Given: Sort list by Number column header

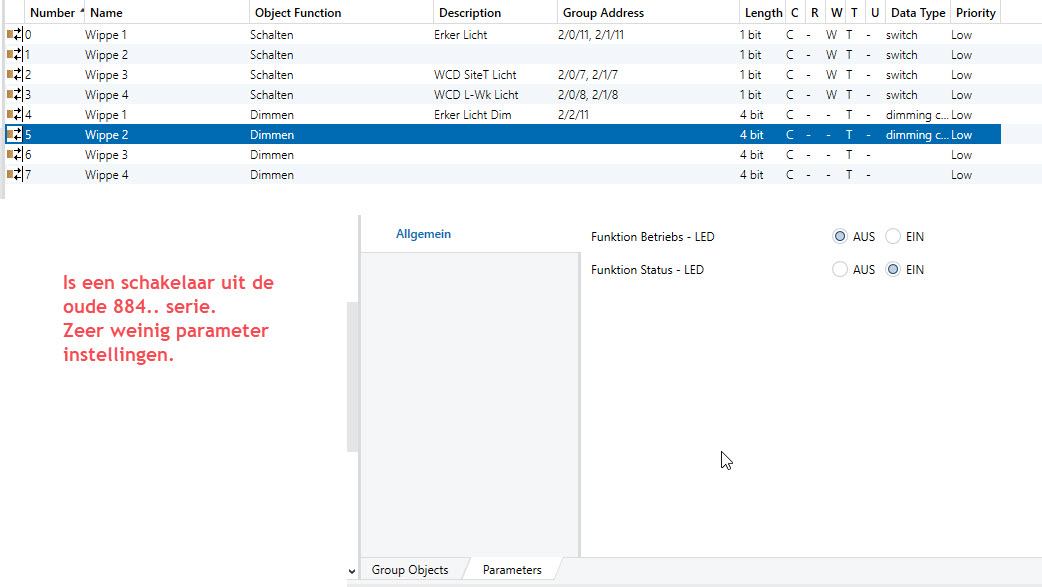Looking at the screenshot, I should point(52,13).
